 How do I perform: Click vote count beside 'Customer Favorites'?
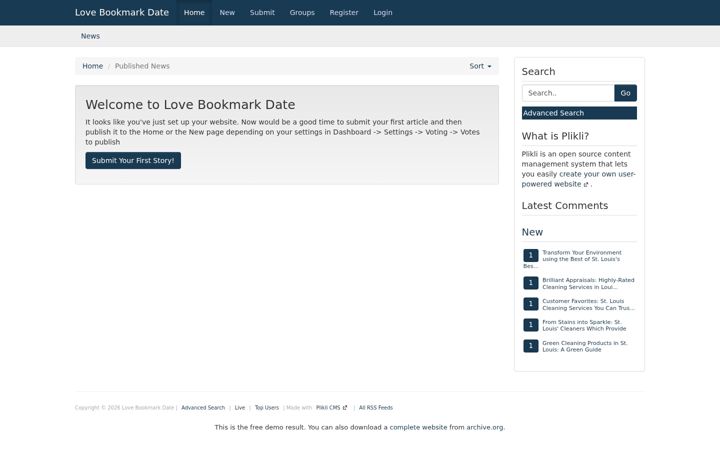click(x=531, y=304)
